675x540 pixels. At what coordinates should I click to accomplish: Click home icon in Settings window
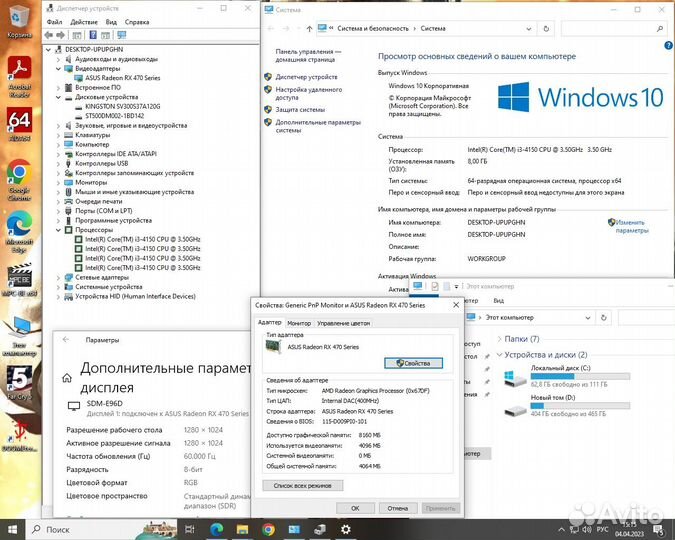(67, 378)
